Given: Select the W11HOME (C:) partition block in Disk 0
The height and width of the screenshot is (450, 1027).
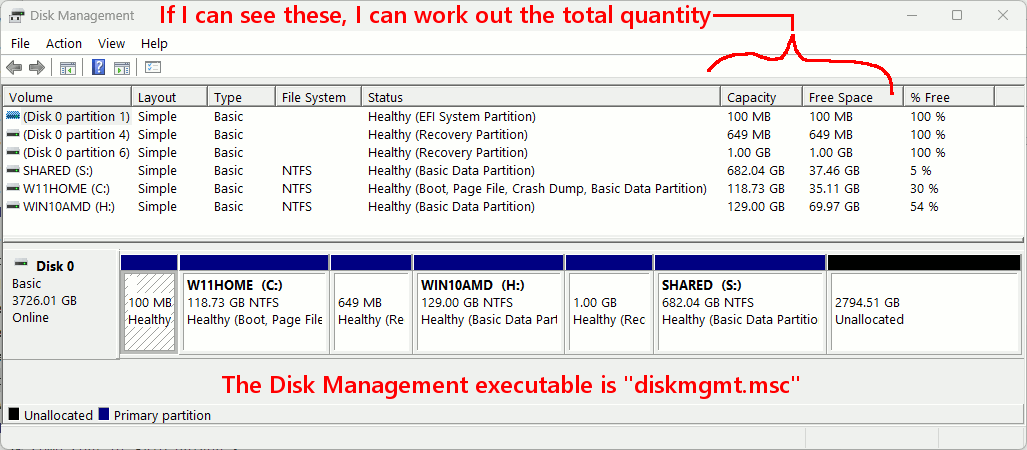Looking at the screenshot, I should click(254, 312).
